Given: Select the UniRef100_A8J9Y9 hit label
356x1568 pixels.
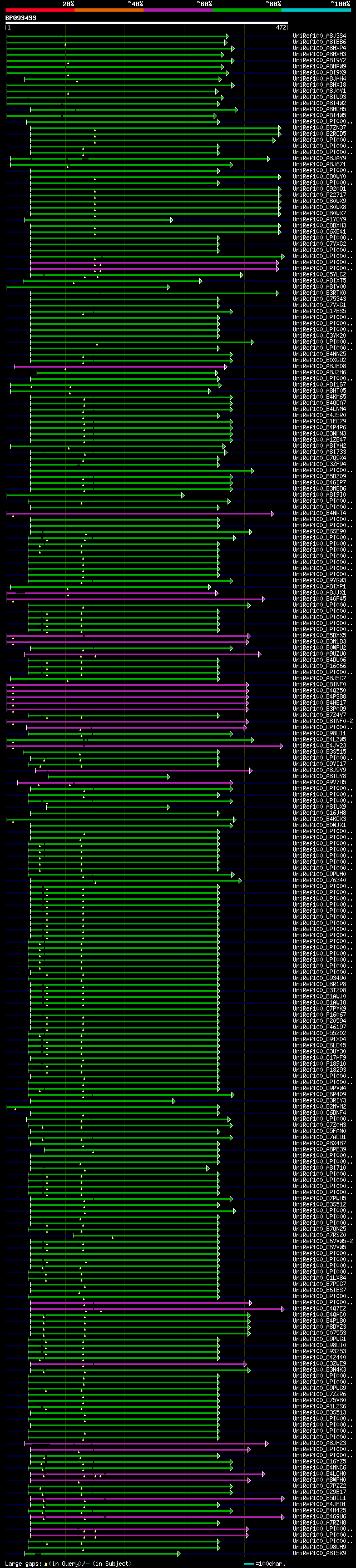Looking at the screenshot, I should tap(319, 770).
